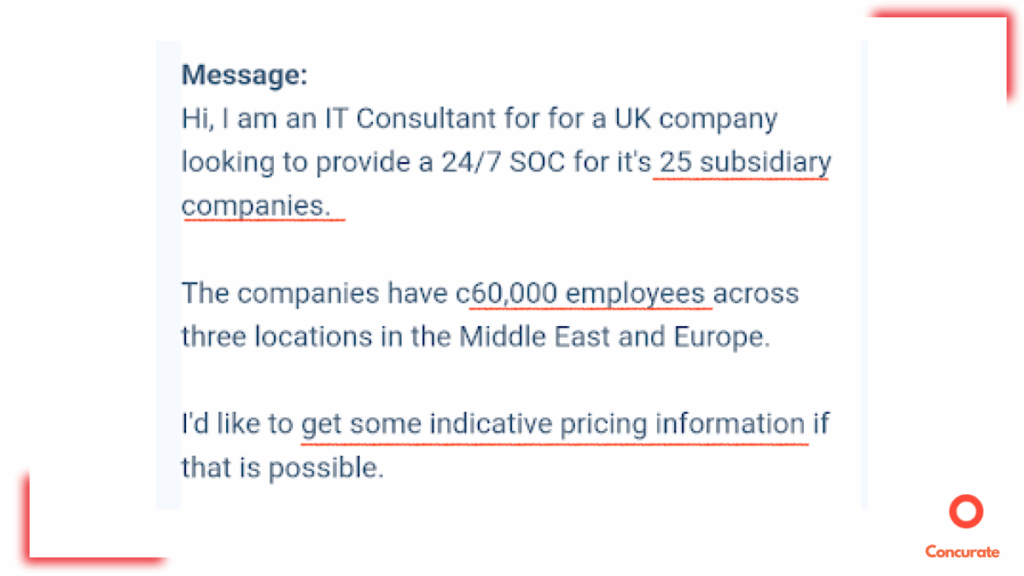Click the underlined word "companies."
Screen dimensions: 1024x576
pyautogui.click(x=256, y=206)
